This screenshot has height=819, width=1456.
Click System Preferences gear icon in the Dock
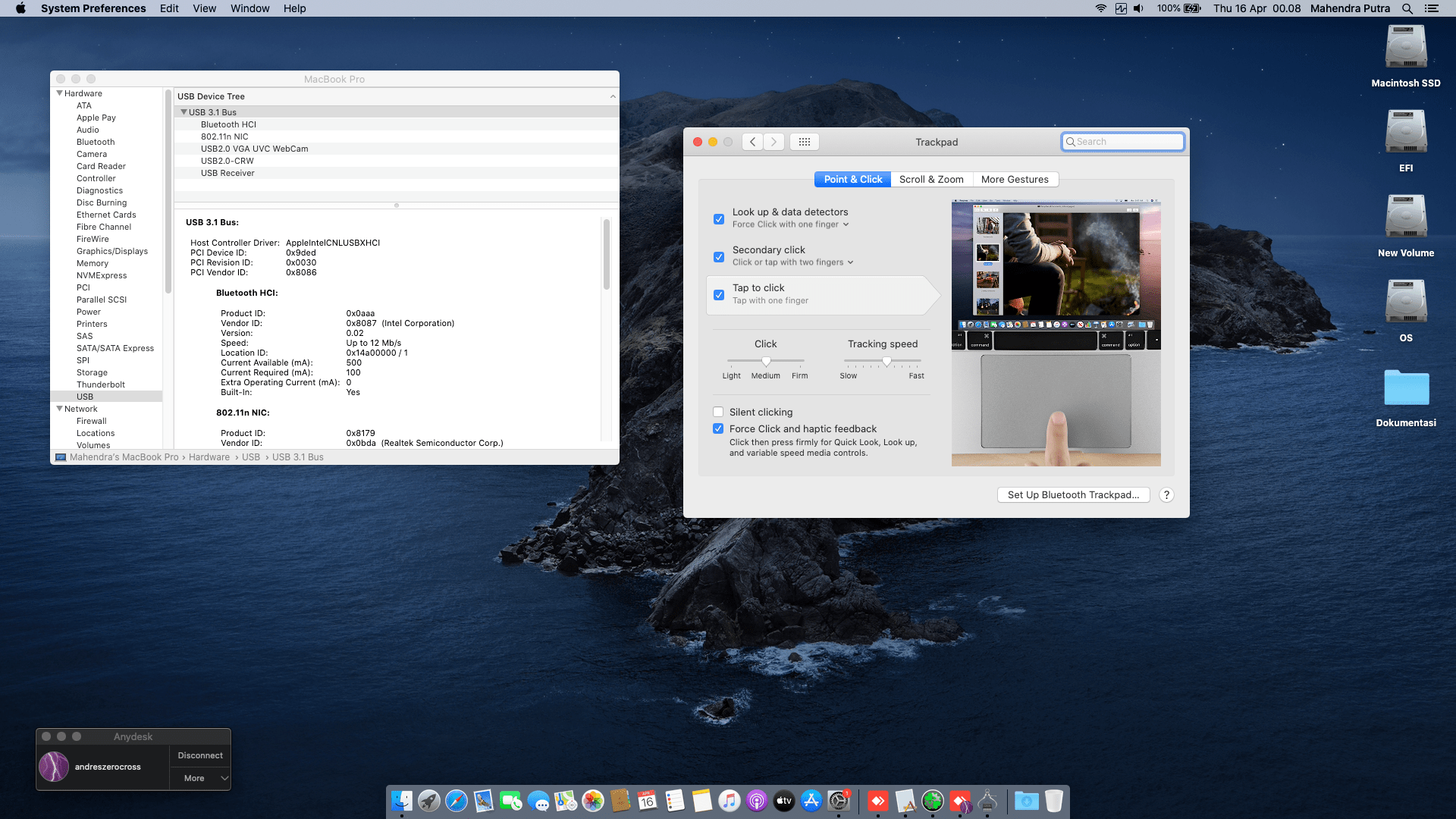pyautogui.click(x=838, y=801)
